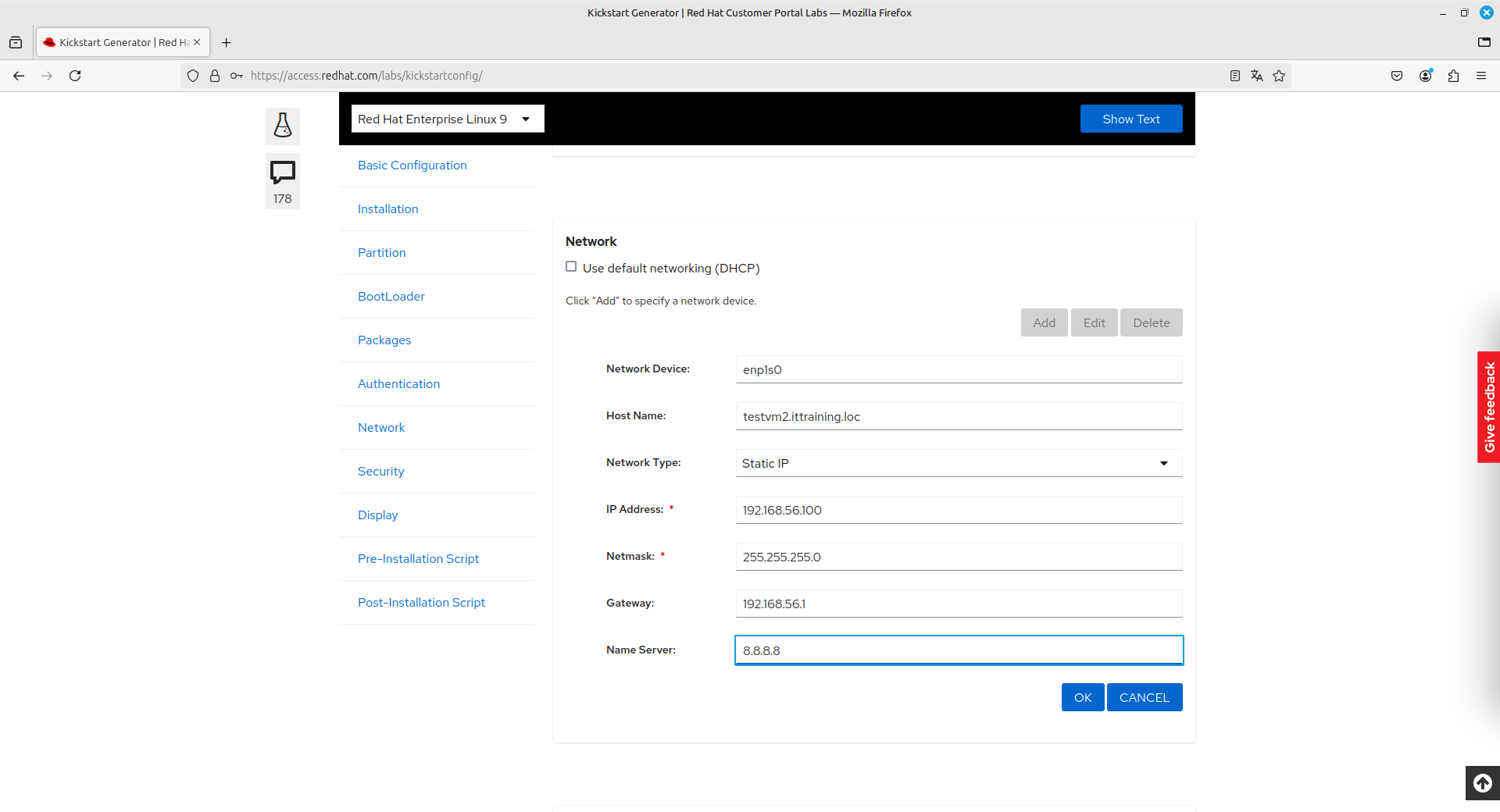Open the Security section
The height and width of the screenshot is (812, 1500).
[381, 472]
